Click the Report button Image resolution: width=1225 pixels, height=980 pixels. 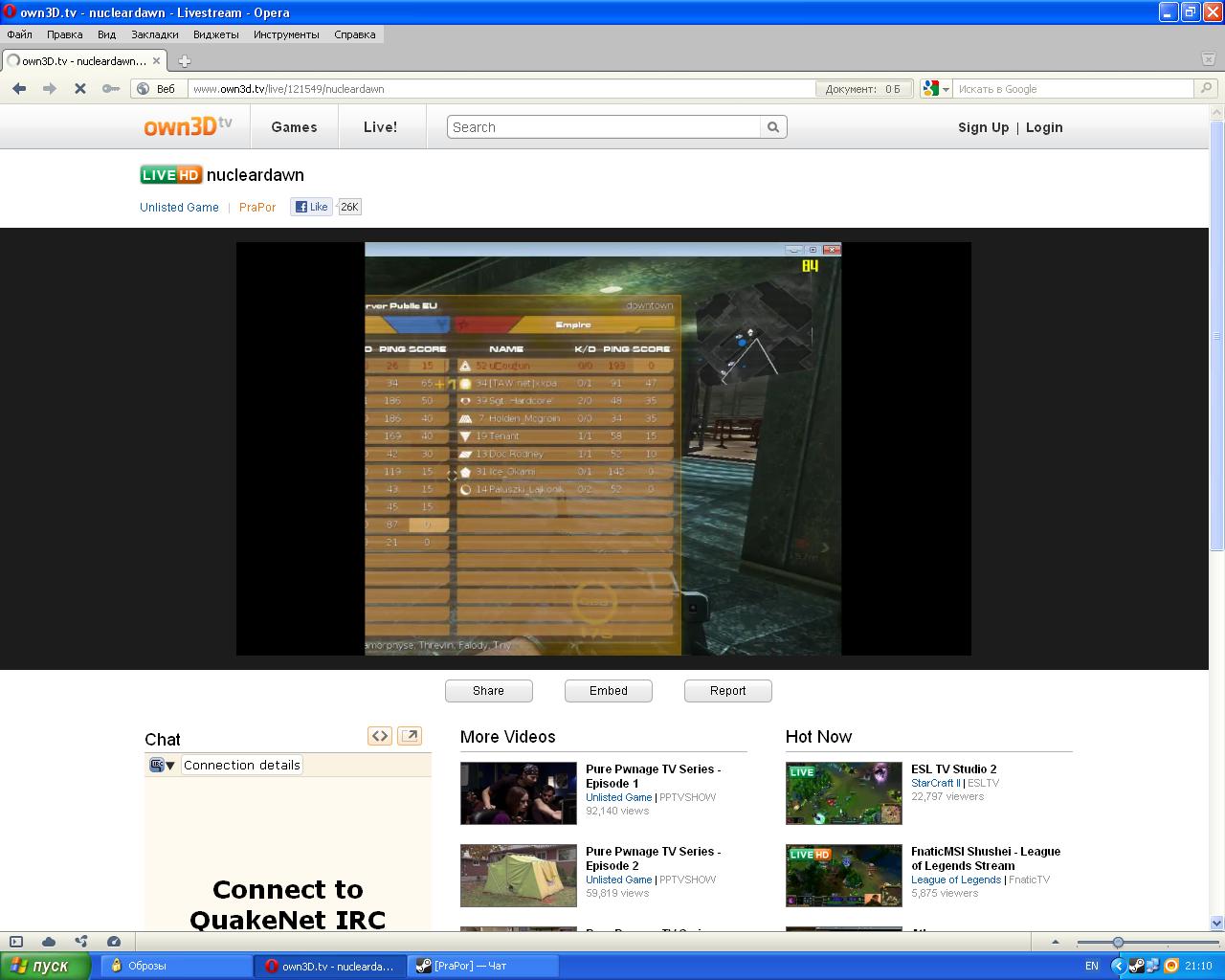[x=727, y=691]
